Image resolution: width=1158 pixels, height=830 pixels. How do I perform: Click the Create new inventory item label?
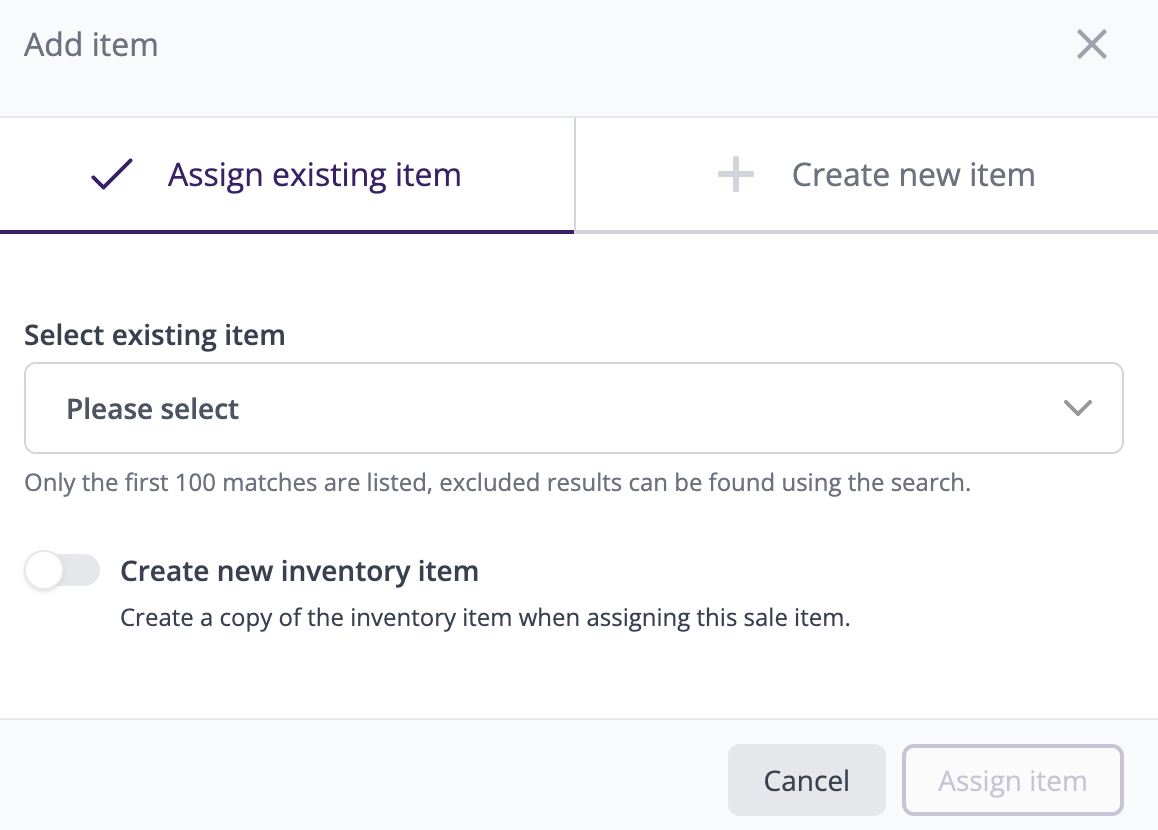299,571
